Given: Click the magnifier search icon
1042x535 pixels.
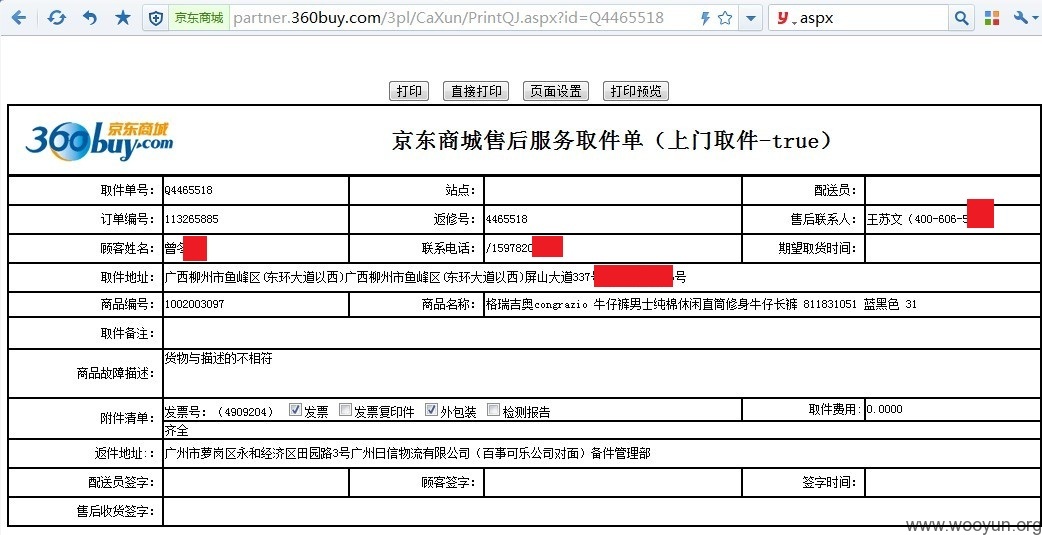Looking at the screenshot, I should [962, 18].
